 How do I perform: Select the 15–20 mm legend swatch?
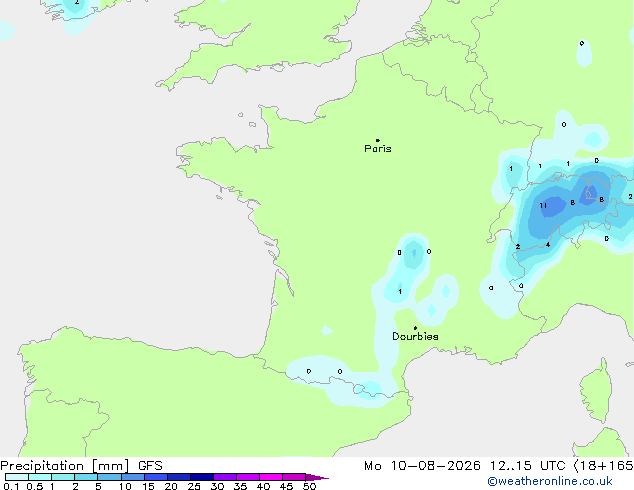click(x=155, y=477)
